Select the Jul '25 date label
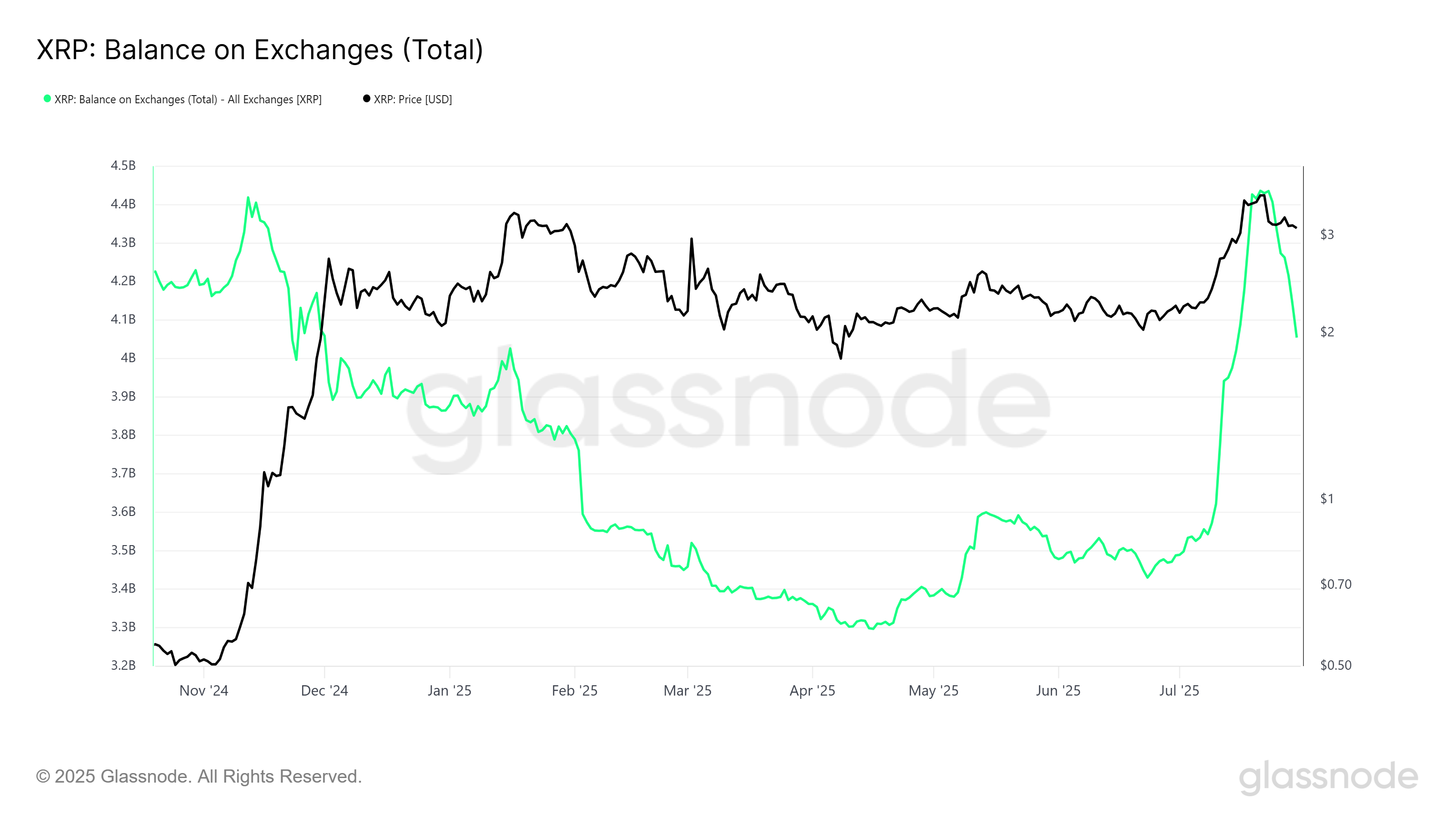This screenshot has height=819, width=1456. pos(1179,691)
